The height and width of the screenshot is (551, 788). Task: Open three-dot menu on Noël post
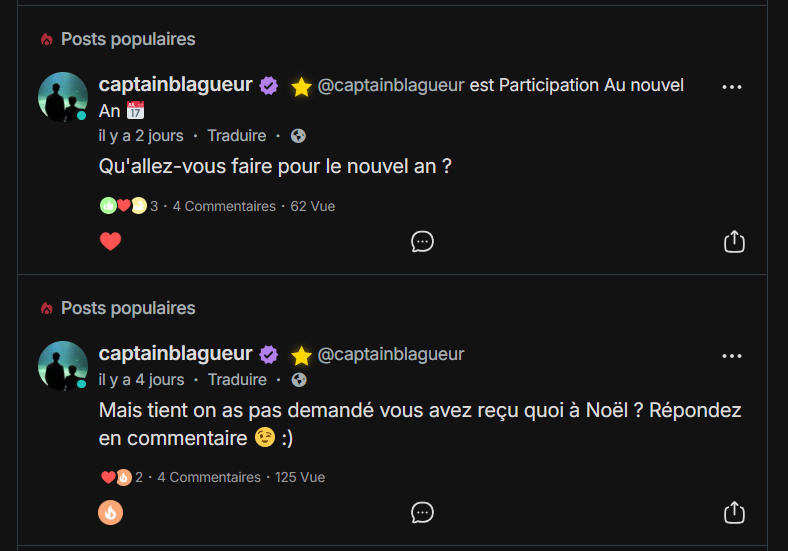point(732,356)
